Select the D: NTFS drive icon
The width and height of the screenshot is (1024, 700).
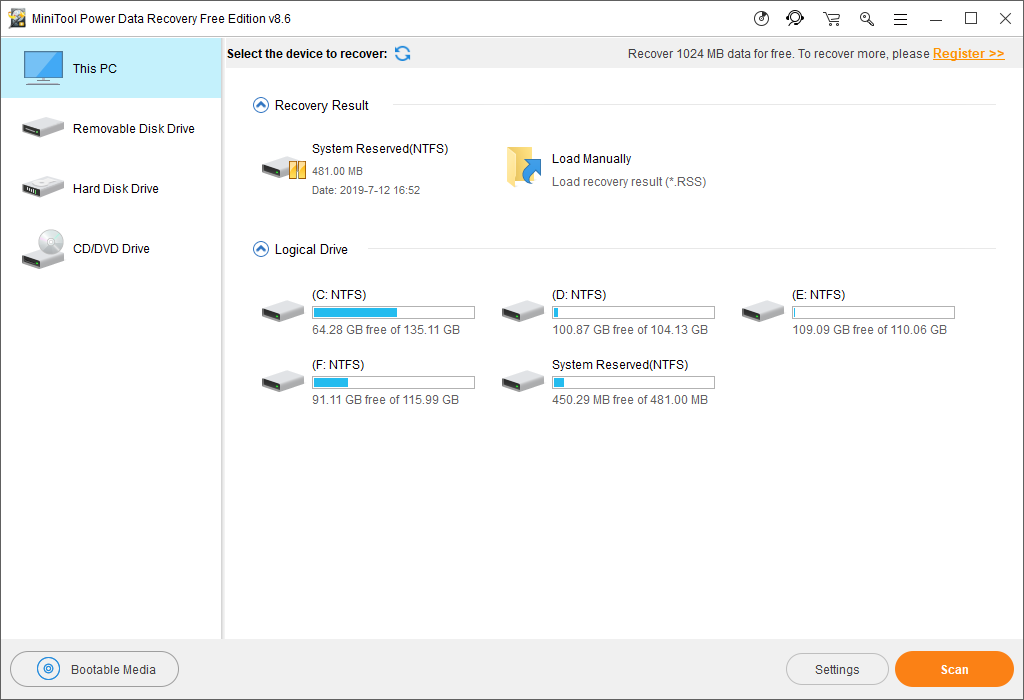(522, 311)
